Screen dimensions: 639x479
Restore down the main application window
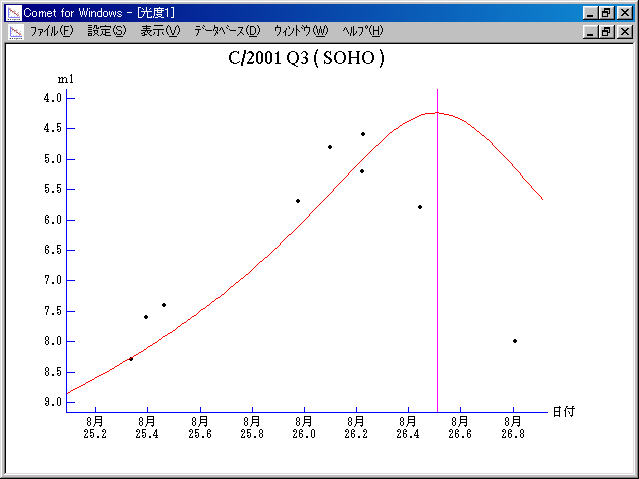pos(607,12)
